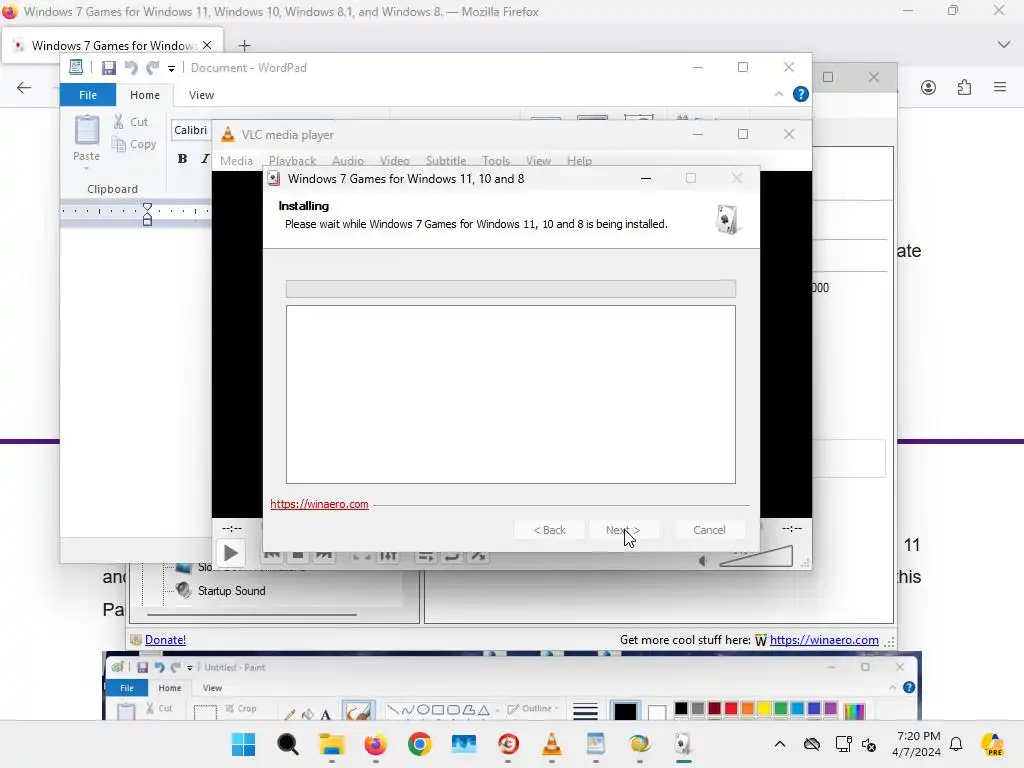1024x768 pixels.
Task: Open the Media menu in VLC
Action: click(x=236, y=161)
